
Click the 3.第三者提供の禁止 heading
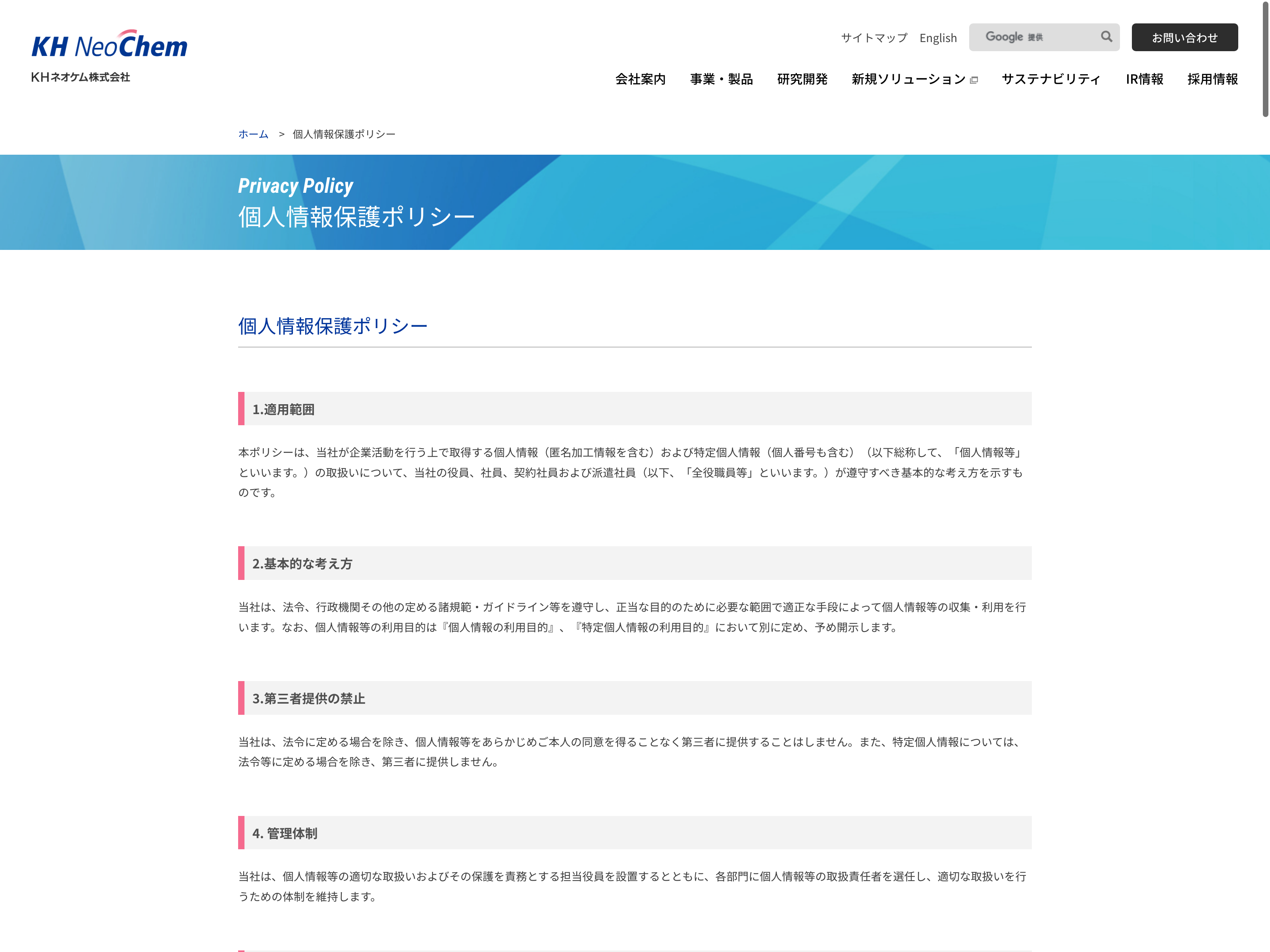click(x=308, y=699)
